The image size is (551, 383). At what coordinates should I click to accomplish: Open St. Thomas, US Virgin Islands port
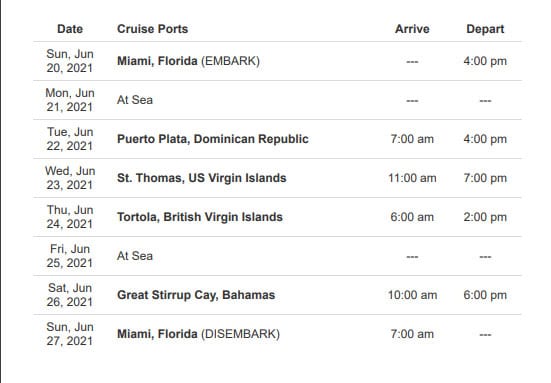pos(202,178)
